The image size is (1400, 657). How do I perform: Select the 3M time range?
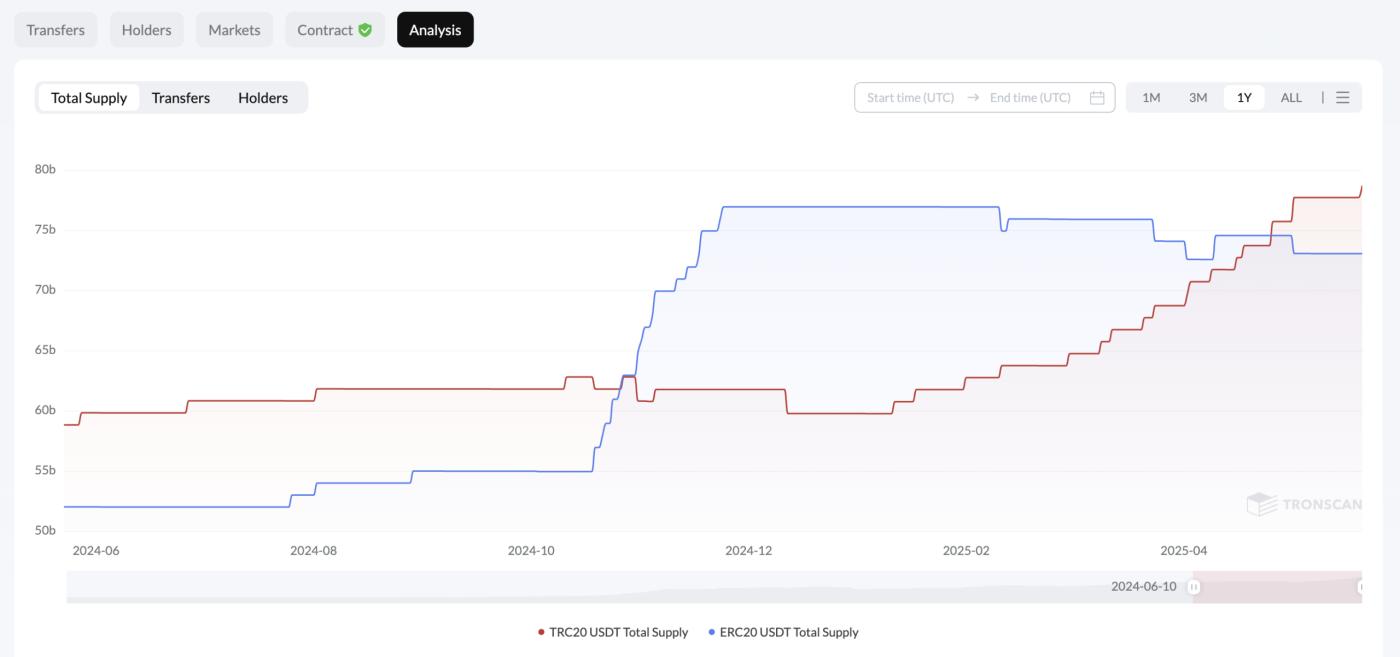pos(1198,97)
